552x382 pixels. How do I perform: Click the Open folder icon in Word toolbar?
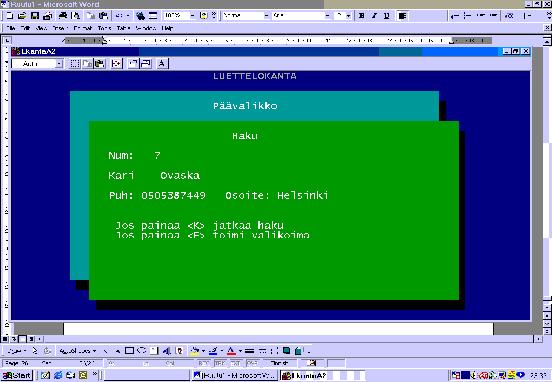[22, 15]
